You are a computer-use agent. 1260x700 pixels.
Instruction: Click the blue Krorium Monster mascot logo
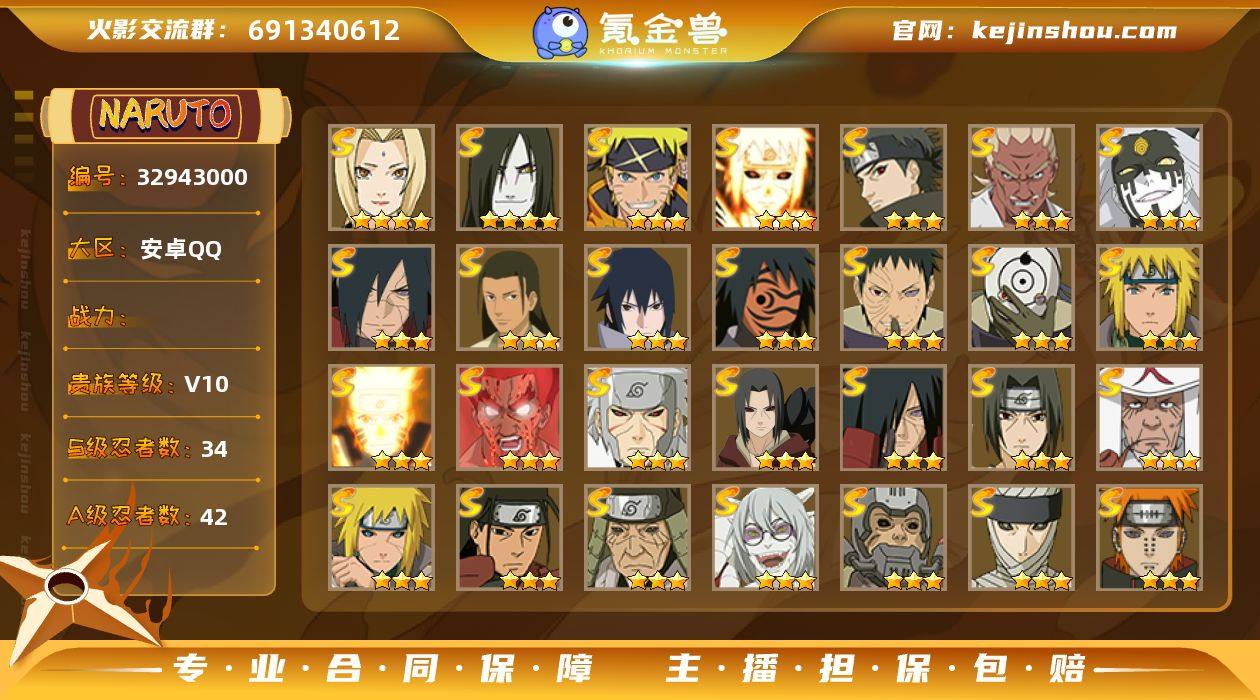(x=560, y=32)
